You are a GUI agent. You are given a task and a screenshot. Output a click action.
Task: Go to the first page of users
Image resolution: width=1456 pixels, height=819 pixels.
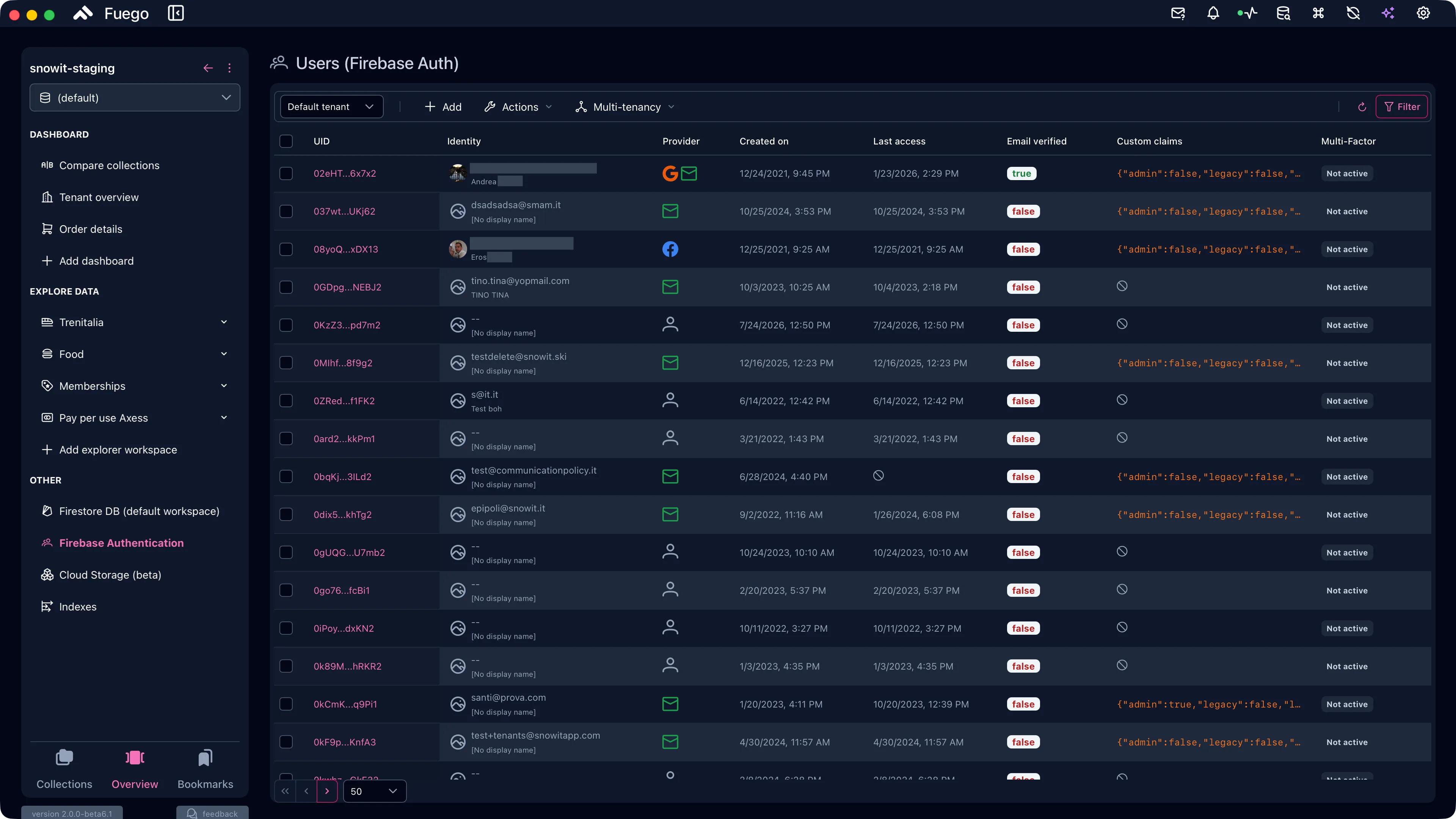(x=285, y=791)
